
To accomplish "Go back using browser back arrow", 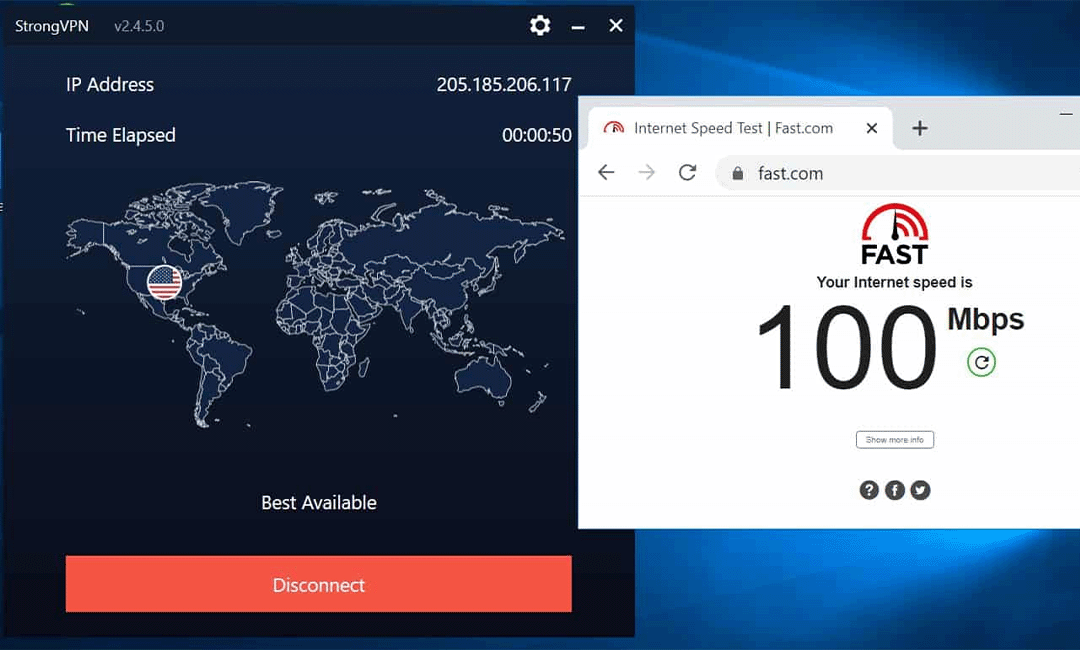I will [x=606, y=173].
